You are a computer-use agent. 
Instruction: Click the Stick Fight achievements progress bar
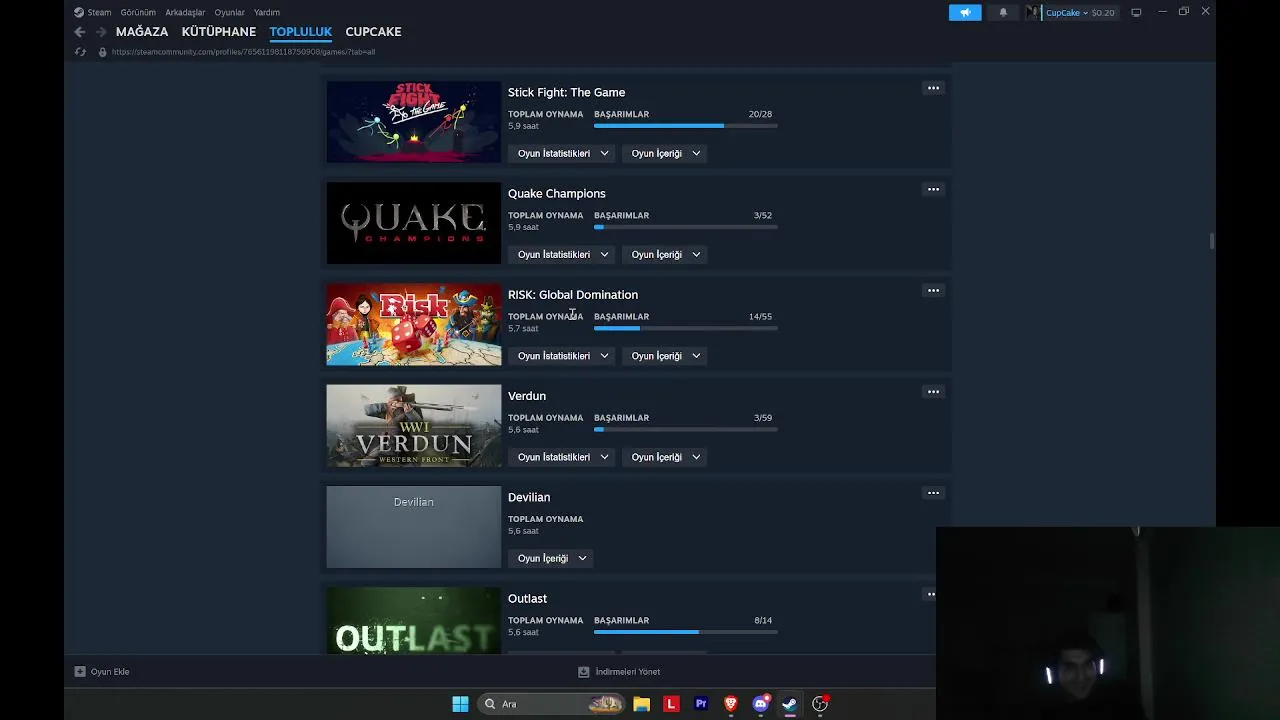pyautogui.click(x=685, y=126)
